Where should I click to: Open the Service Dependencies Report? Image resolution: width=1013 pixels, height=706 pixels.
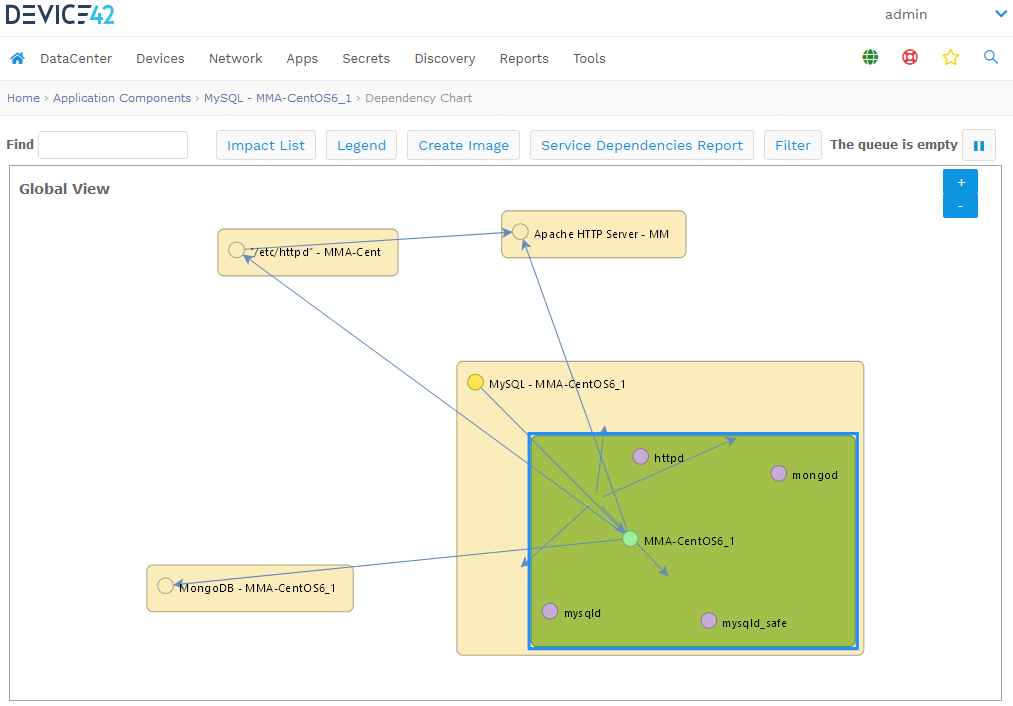642,145
